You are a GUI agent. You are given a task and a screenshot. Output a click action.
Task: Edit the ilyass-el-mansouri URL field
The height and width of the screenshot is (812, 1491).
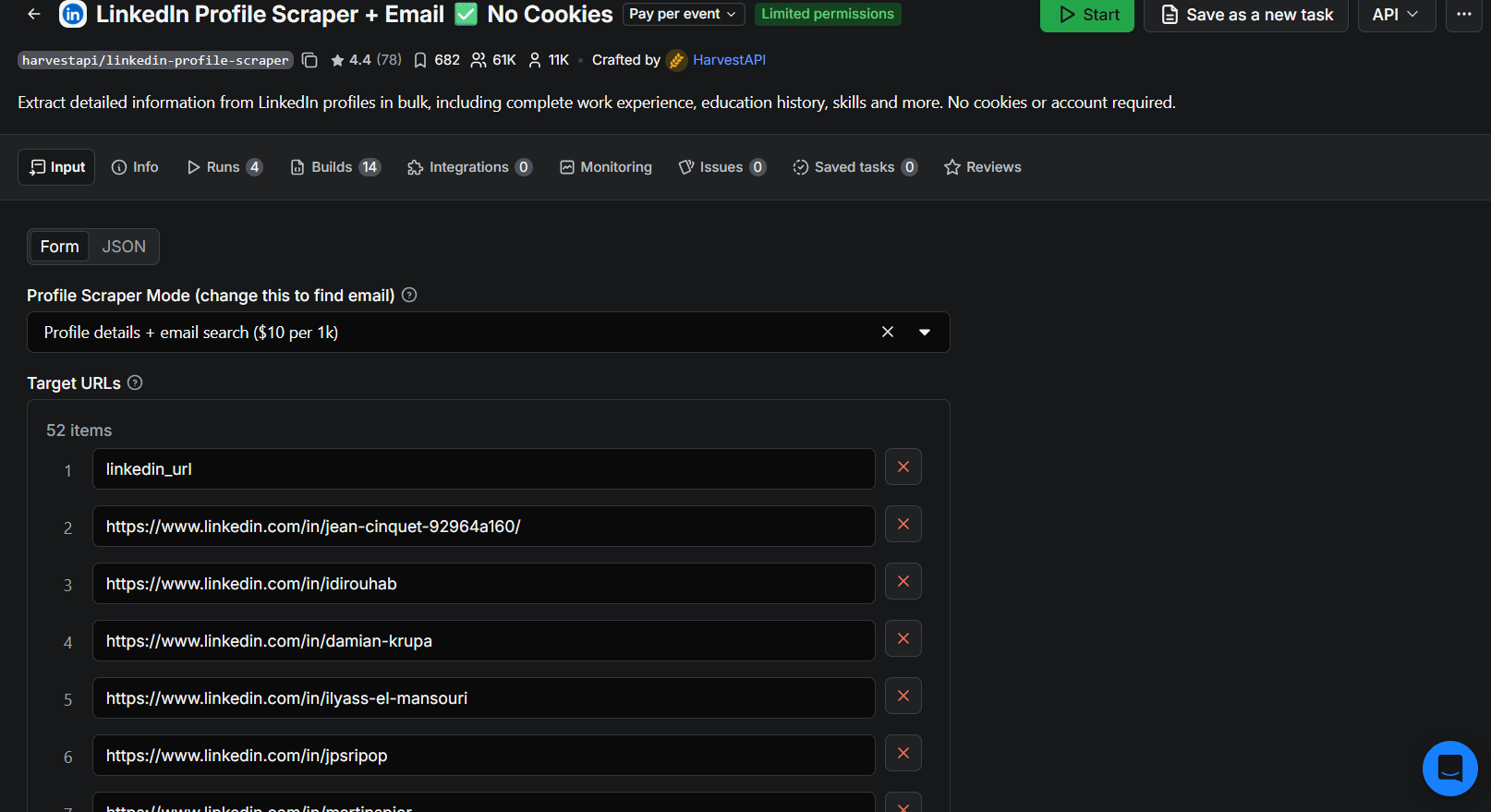(x=484, y=698)
